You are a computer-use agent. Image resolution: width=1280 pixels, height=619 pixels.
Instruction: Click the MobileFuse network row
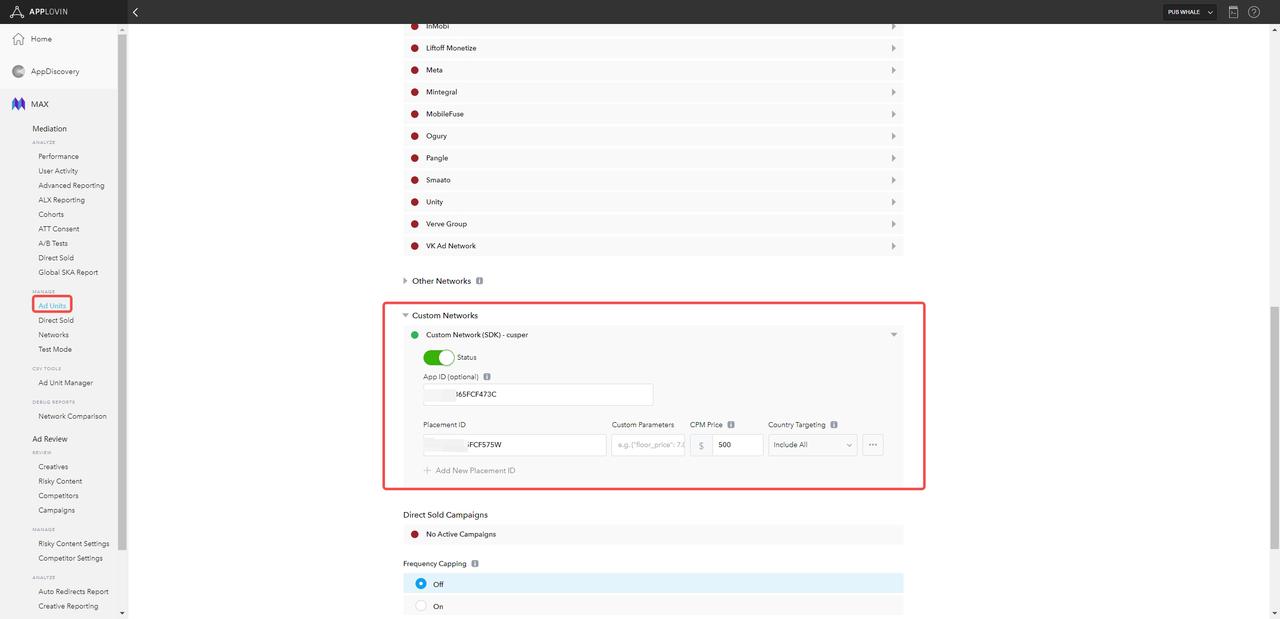coord(653,114)
